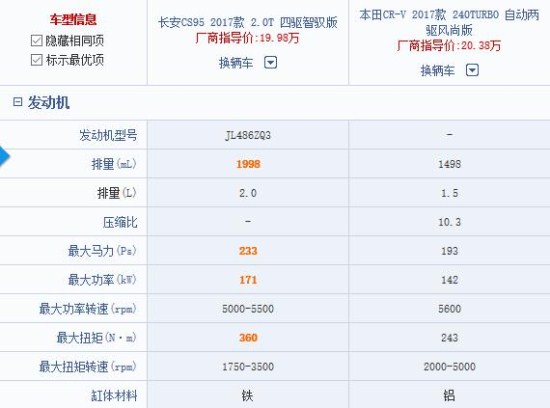Open the dropdown arrow beside 换辆车 for 本田CR-V

[x=472, y=70]
